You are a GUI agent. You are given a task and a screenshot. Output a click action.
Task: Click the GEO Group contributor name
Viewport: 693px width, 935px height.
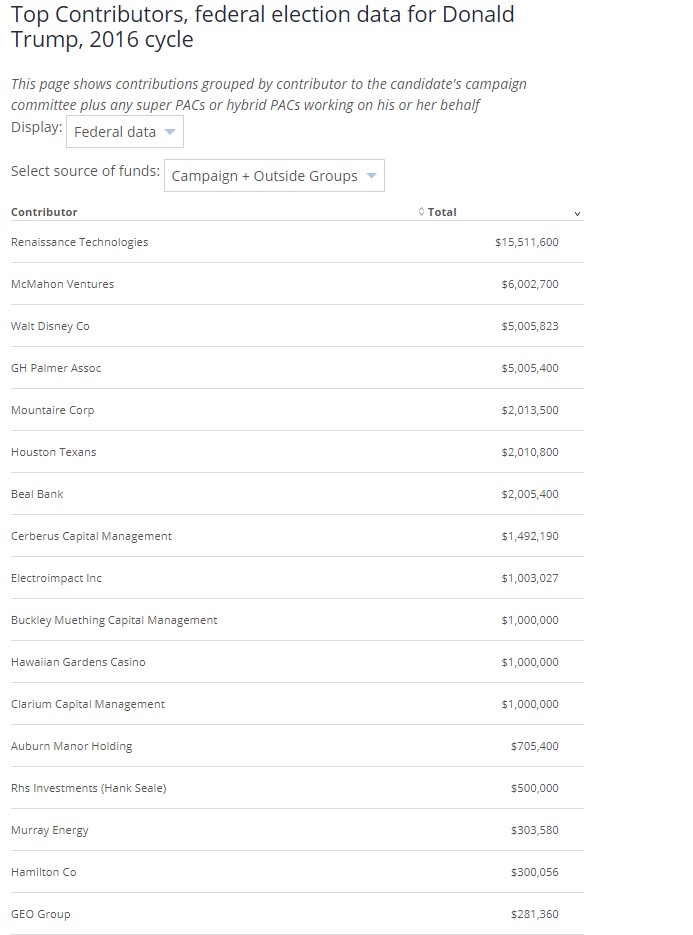tap(40, 914)
